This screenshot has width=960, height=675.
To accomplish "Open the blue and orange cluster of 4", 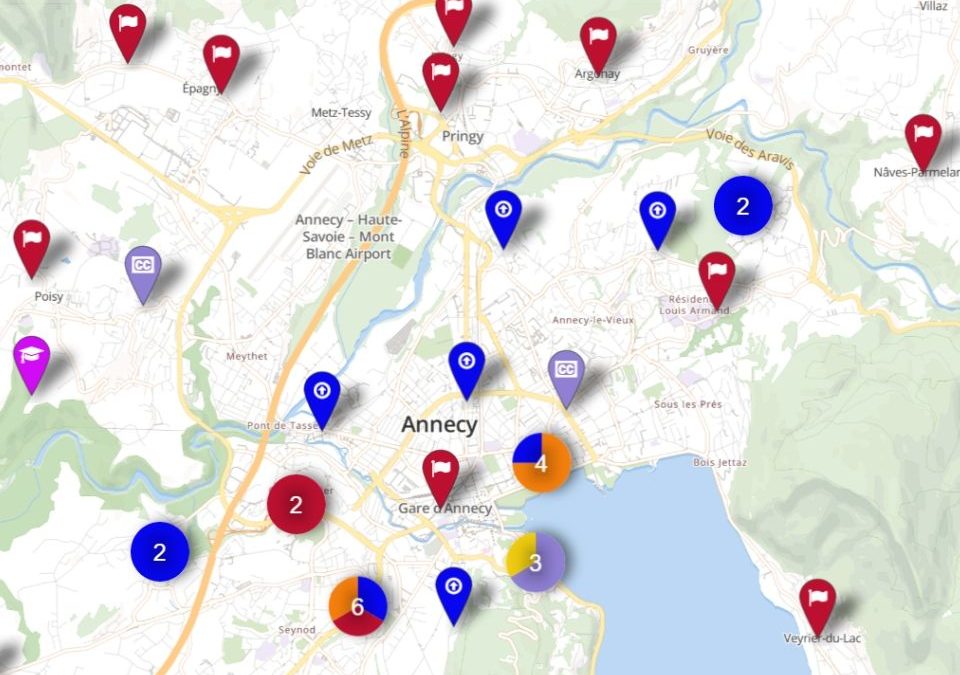I will (541, 464).
